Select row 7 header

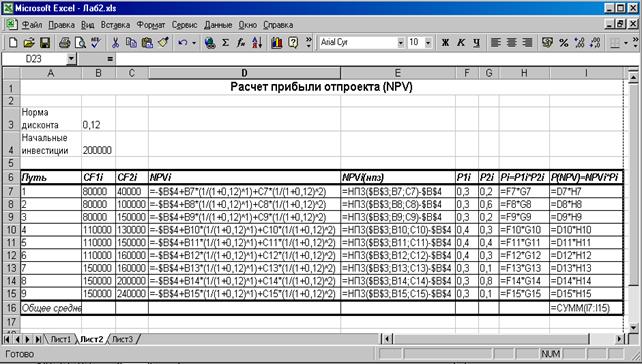tap(11, 191)
